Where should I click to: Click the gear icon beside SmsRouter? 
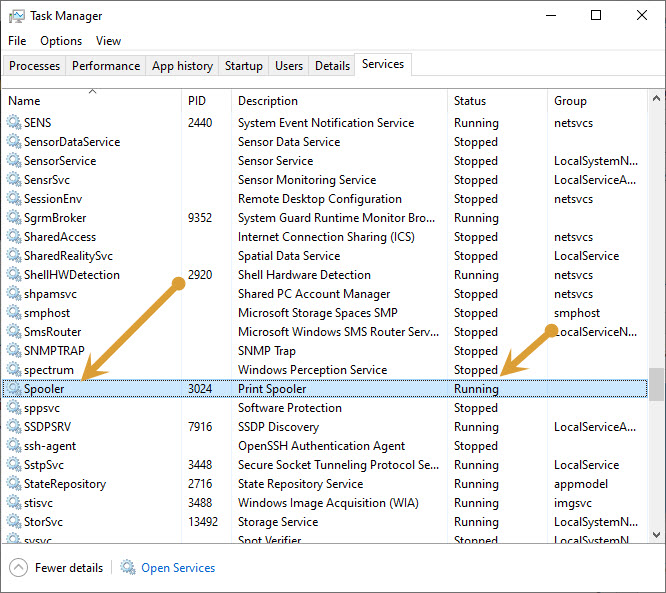coord(14,331)
